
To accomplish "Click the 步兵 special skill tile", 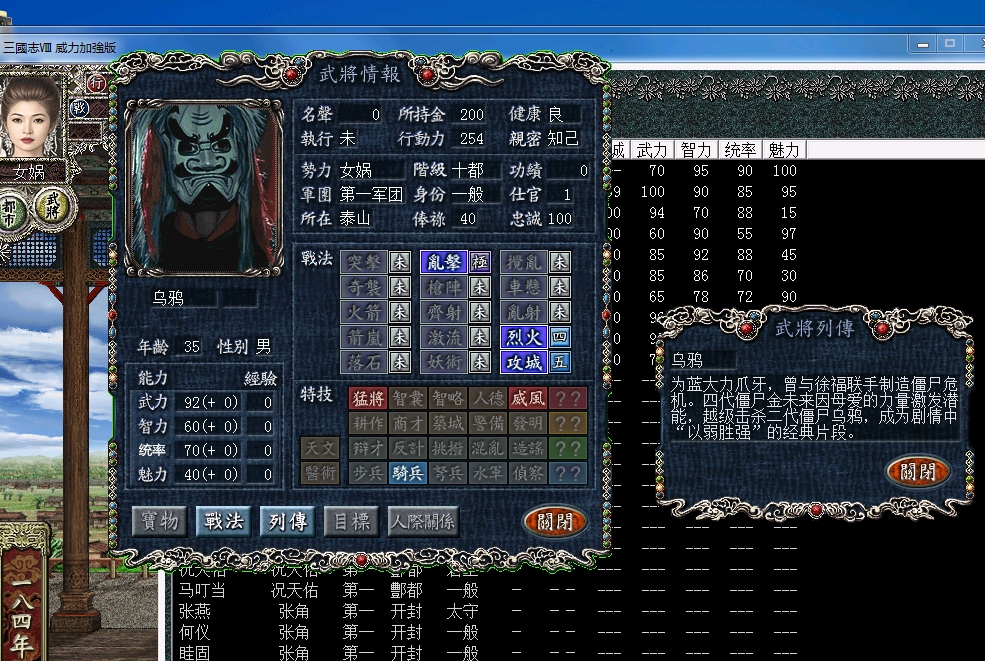I will [x=368, y=473].
